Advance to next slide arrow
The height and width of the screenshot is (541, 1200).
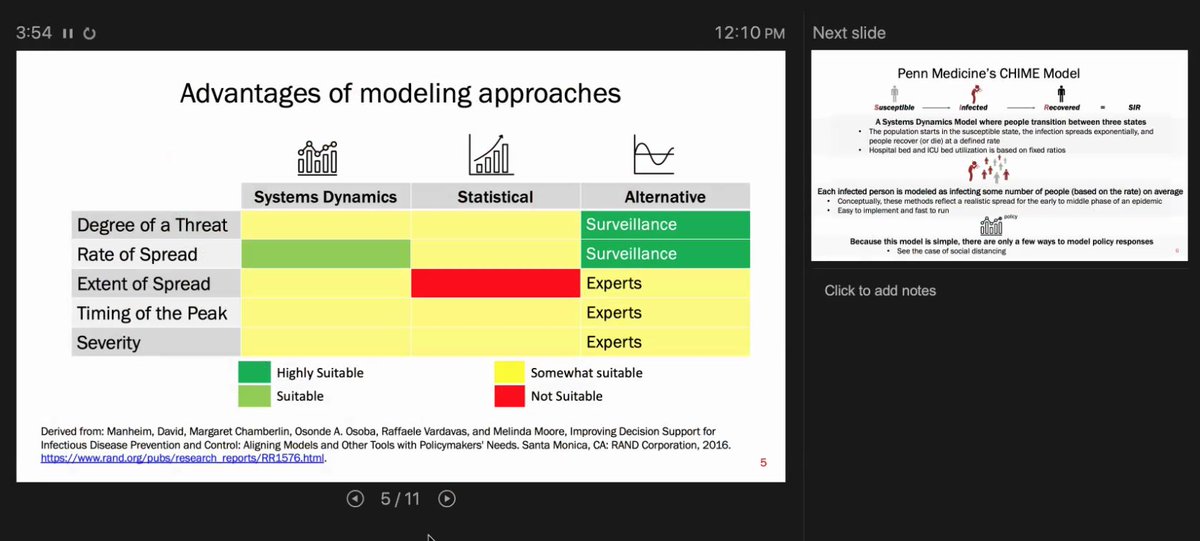pos(447,498)
